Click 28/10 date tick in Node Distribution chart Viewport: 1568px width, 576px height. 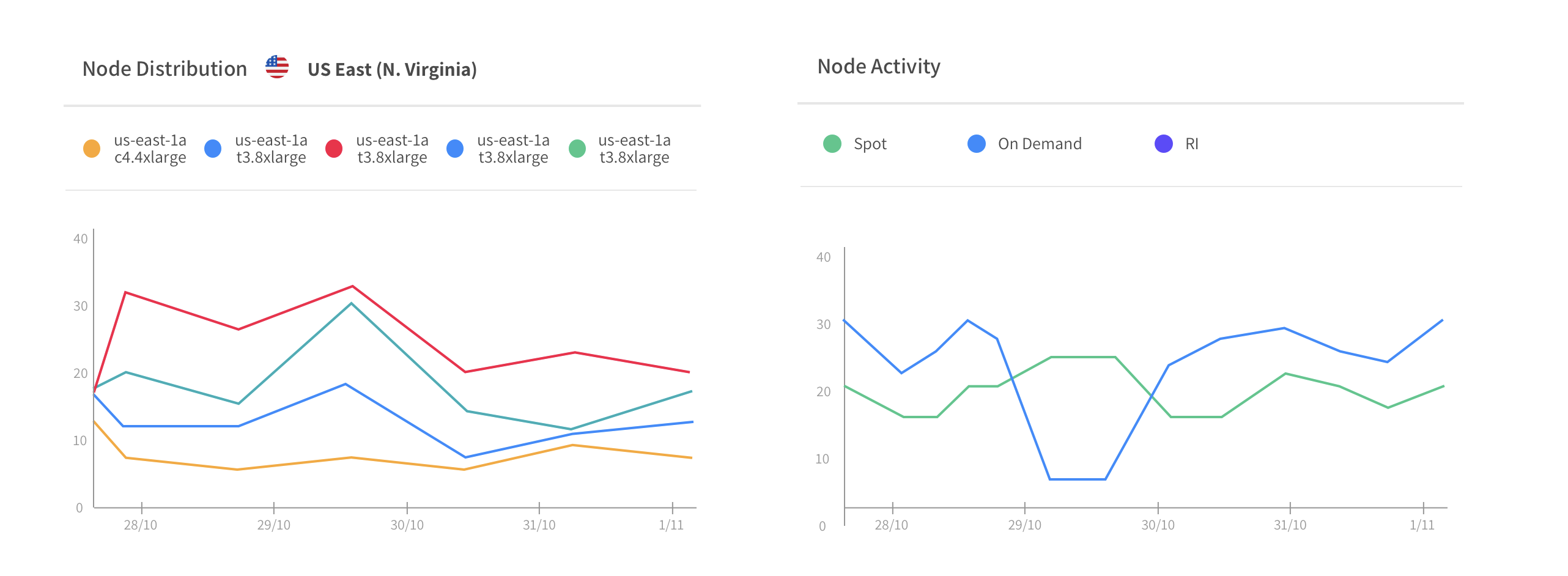(x=141, y=525)
